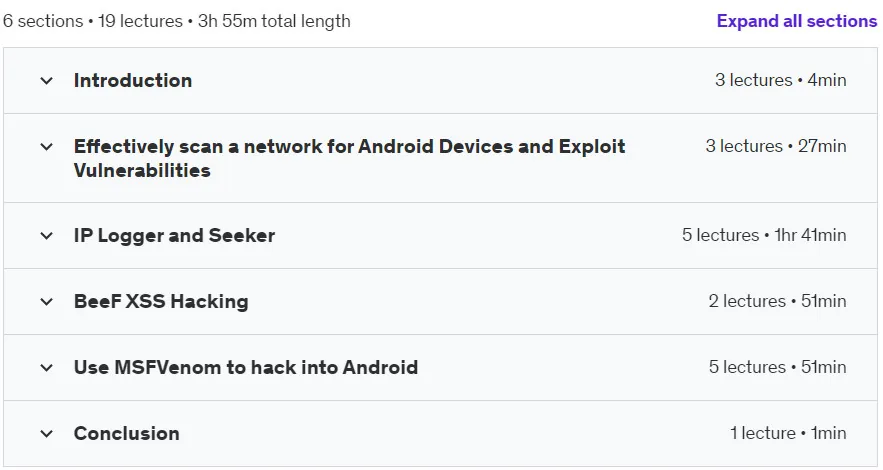This screenshot has height=470, width=883.
Task: Toggle chevron for Use MSFVenom section
Action: [47, 368]
